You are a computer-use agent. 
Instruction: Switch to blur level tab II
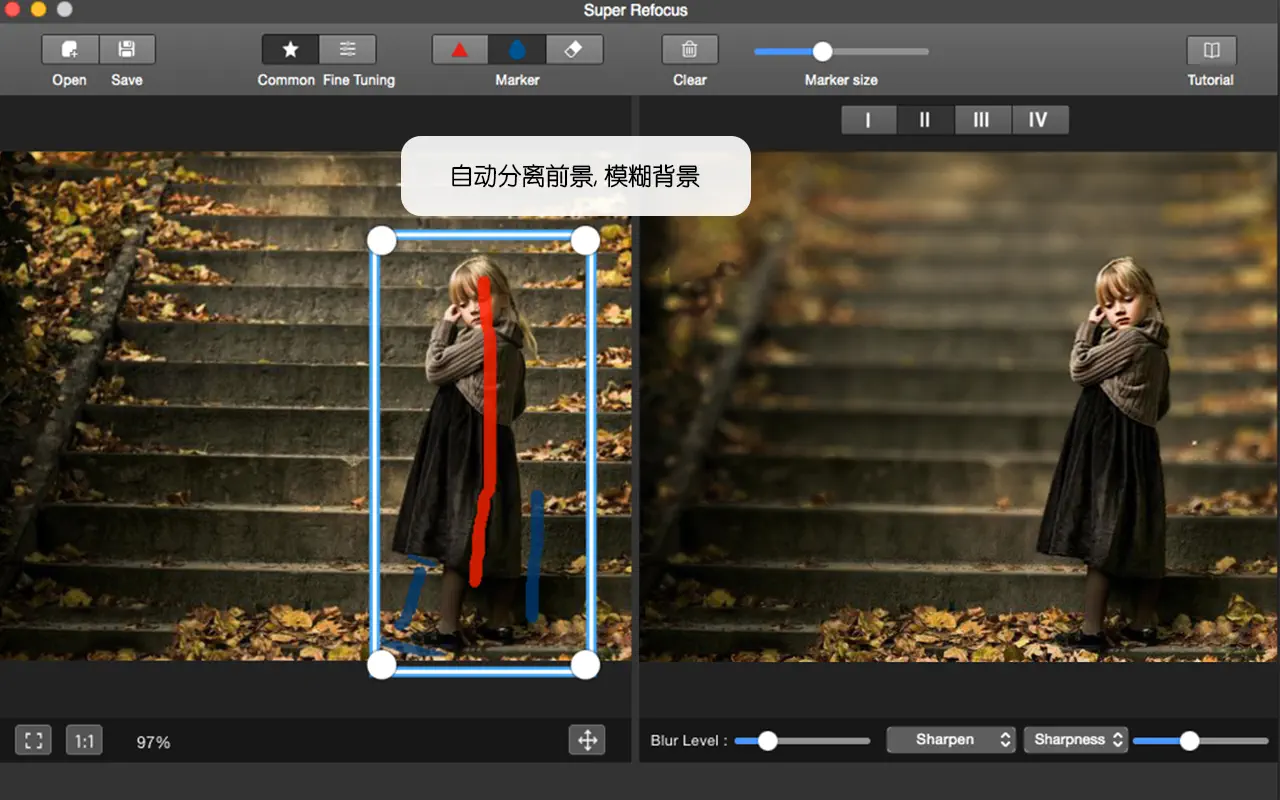(926, 119)
